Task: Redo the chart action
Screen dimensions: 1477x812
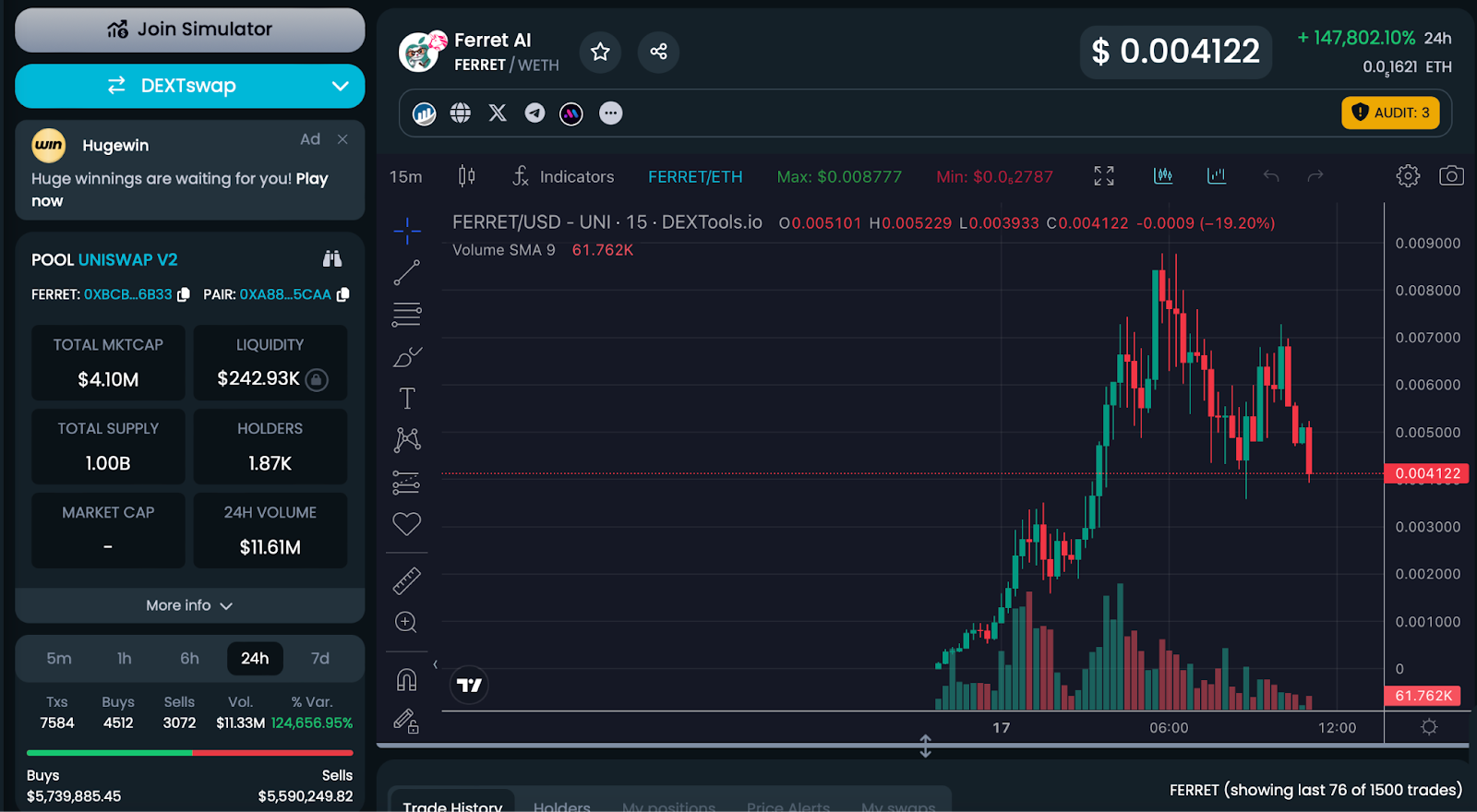Action: coord(1315,175)
